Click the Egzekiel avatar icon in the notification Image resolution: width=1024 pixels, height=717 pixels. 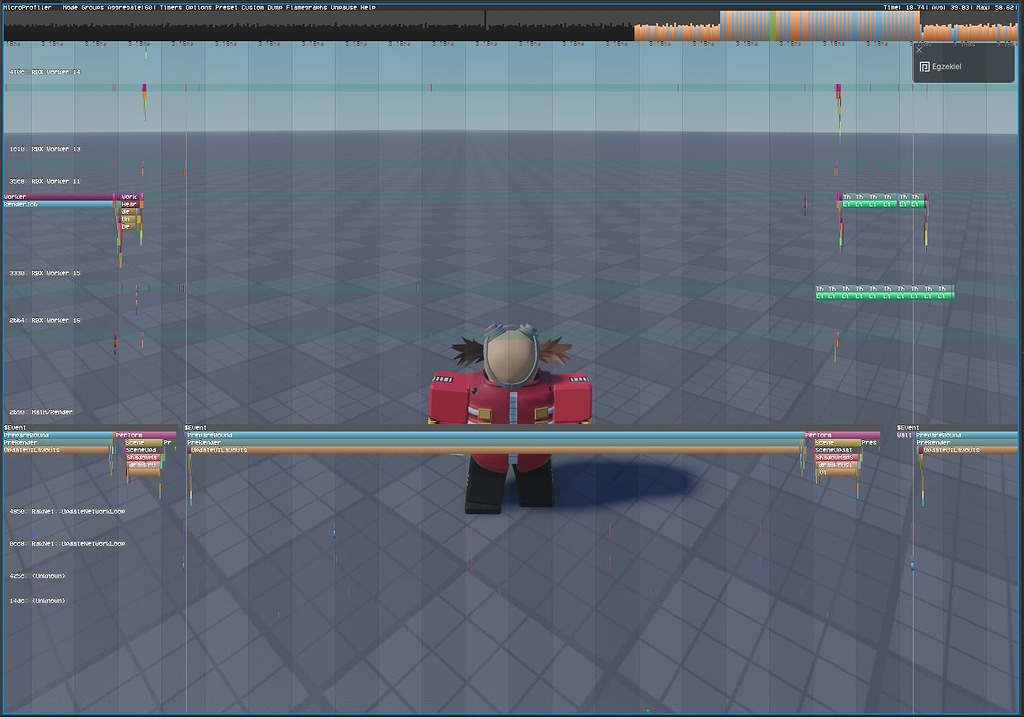click(x=925, y=67)
